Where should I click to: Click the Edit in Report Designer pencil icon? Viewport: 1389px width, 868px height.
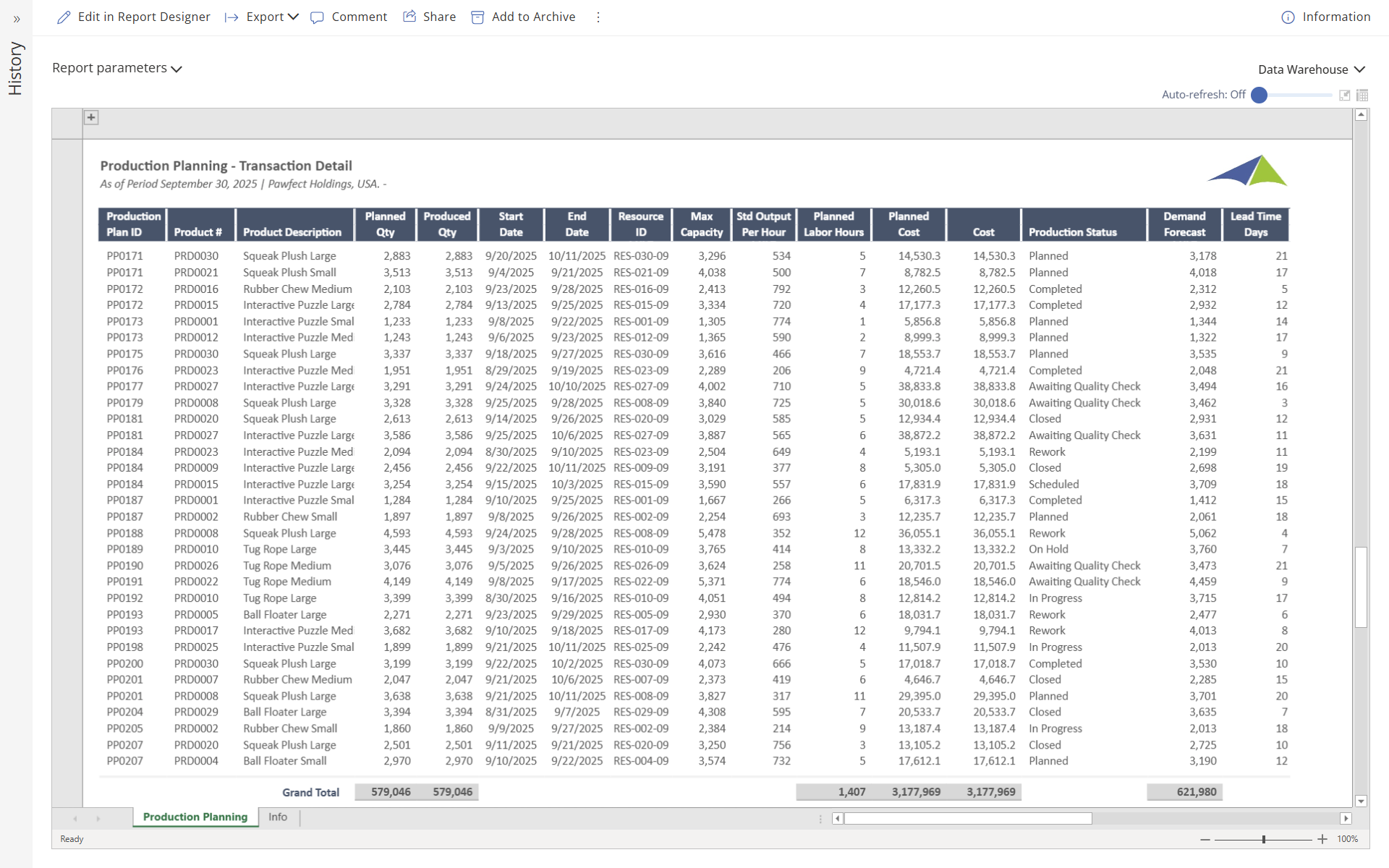[64, 17]
